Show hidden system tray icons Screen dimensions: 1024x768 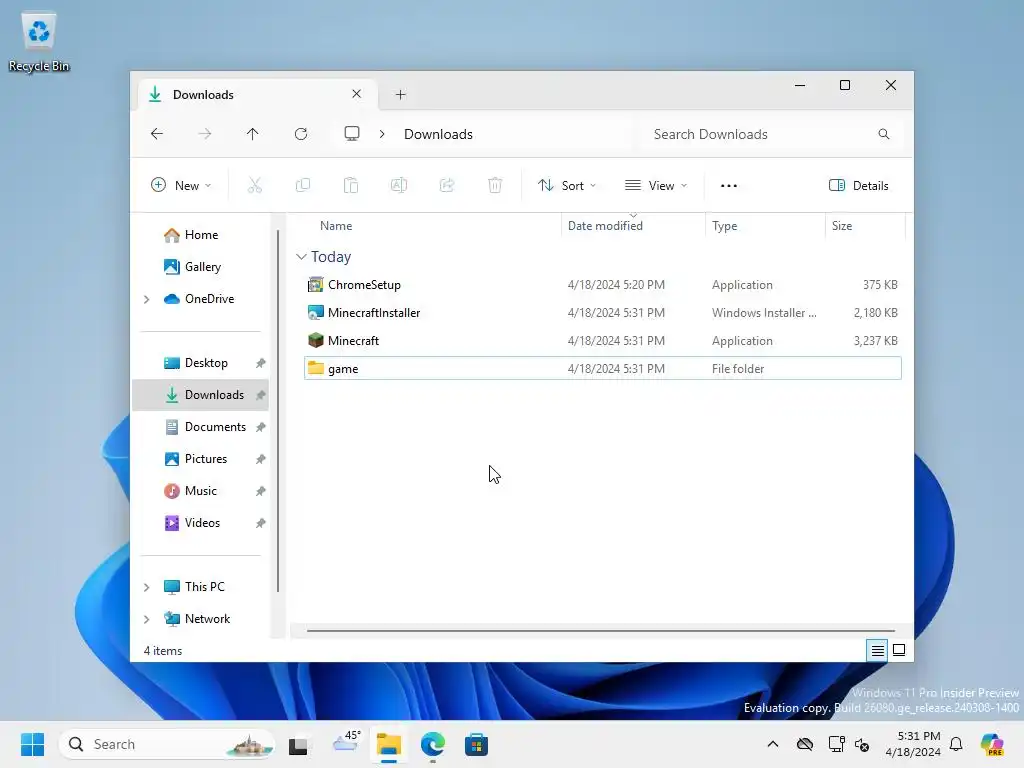(x=773, y=744)
